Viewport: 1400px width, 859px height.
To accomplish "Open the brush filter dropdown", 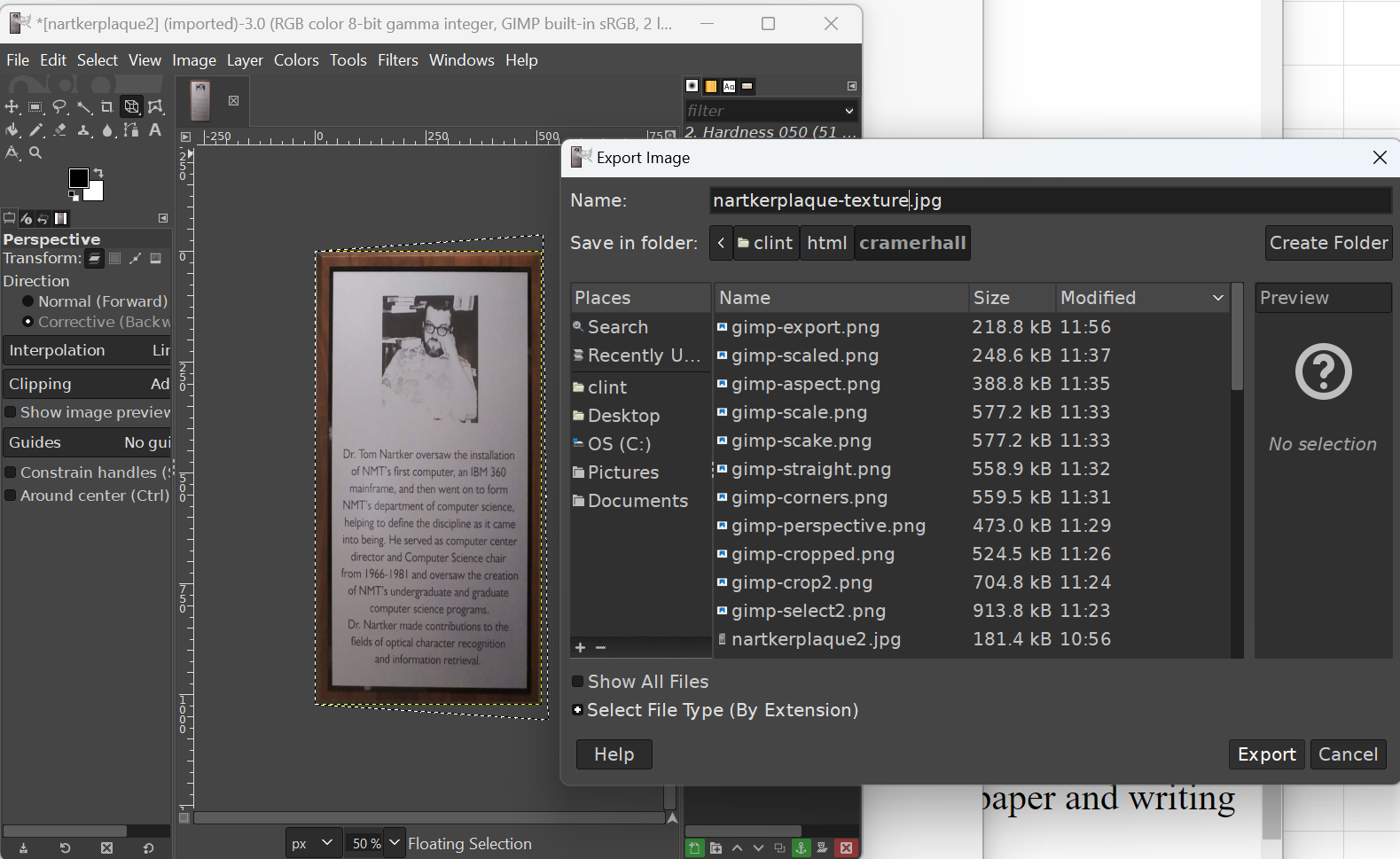I will pyautogui.click(x=849, y=111).
